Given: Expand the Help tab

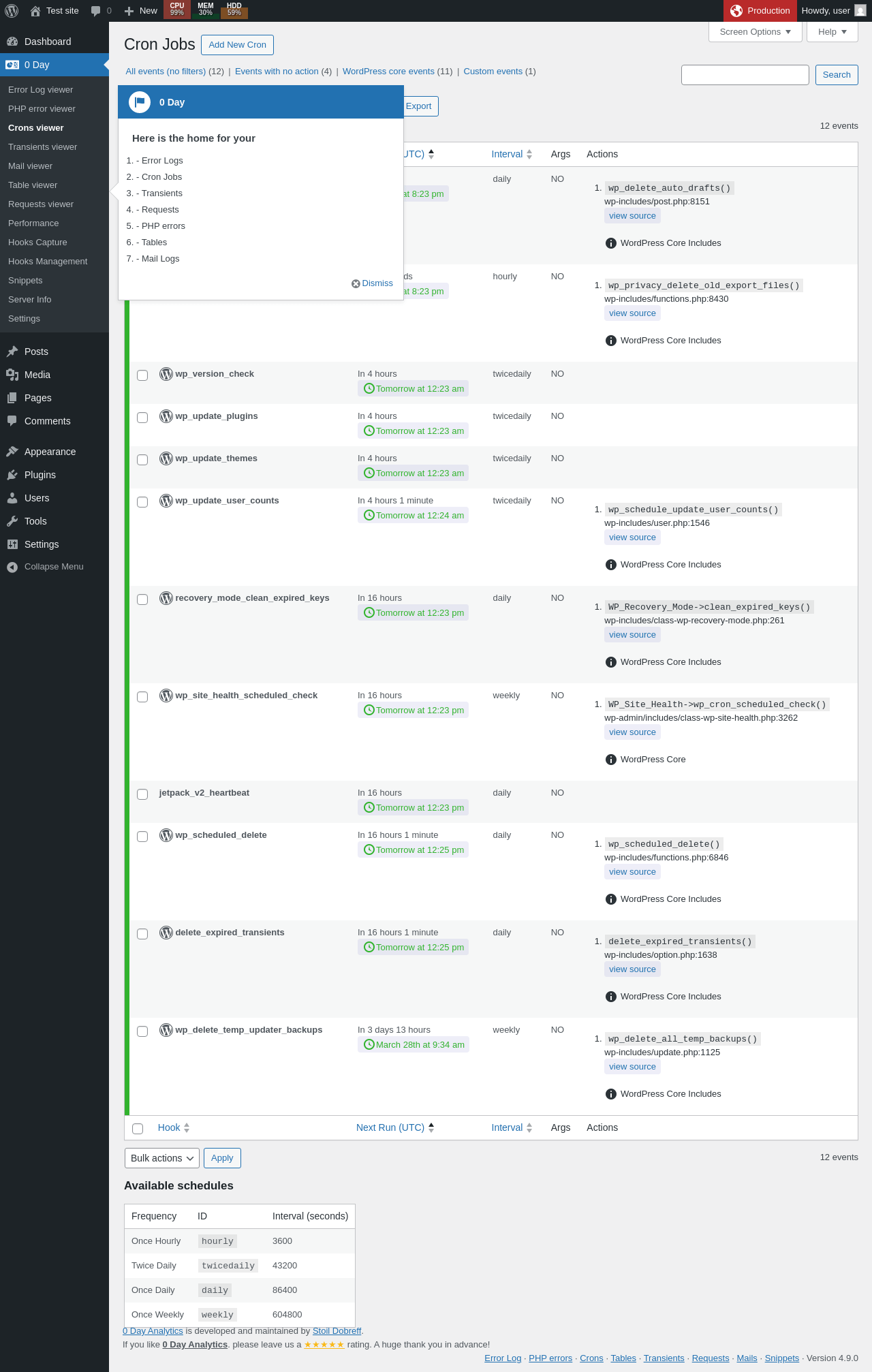Looking at the screenshot, I should tap(832, 32).
